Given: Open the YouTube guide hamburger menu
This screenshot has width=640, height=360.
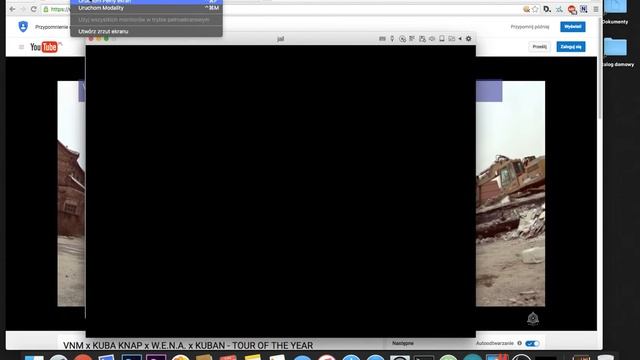Looking at the screenshot, I should [21, 47].
